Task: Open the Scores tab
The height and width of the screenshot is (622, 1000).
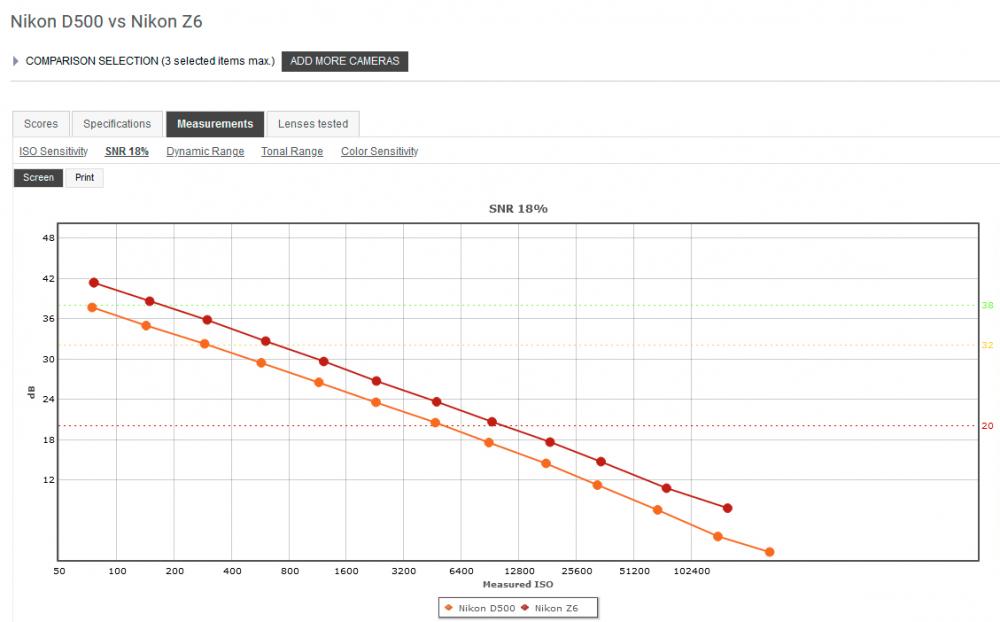Action: click(41, 124)
